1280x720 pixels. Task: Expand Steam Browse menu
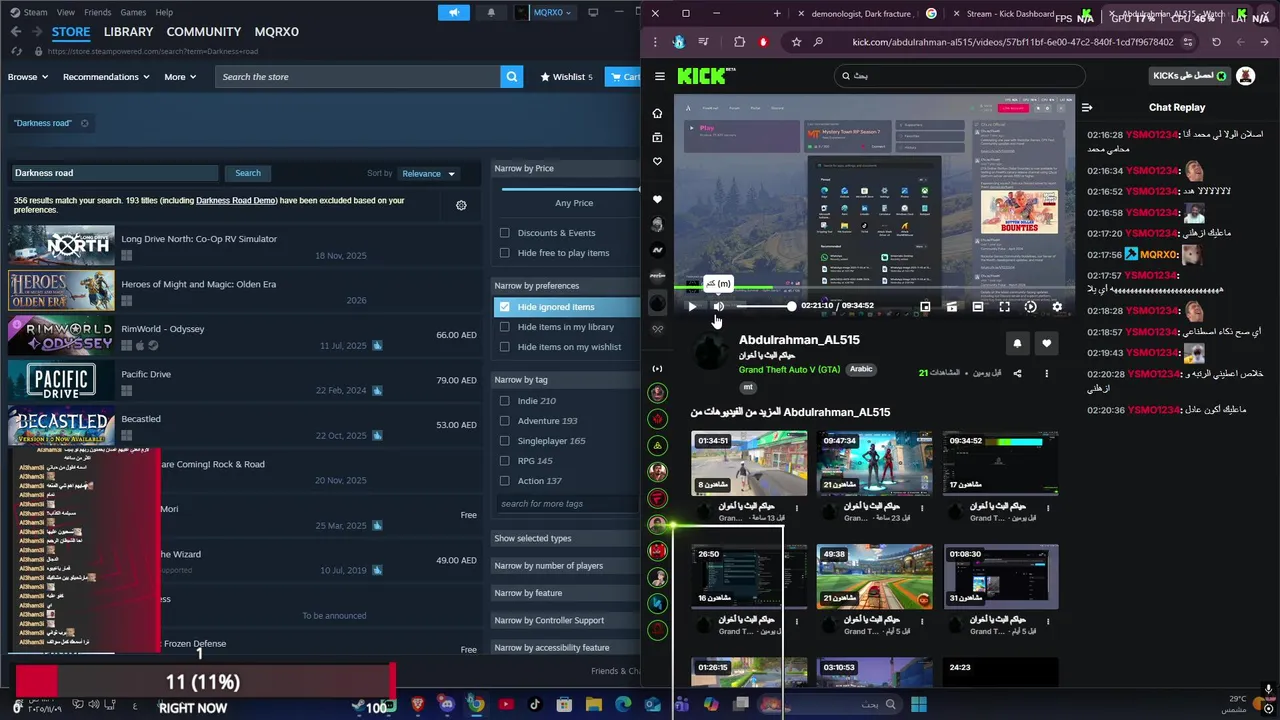(28, 77)
